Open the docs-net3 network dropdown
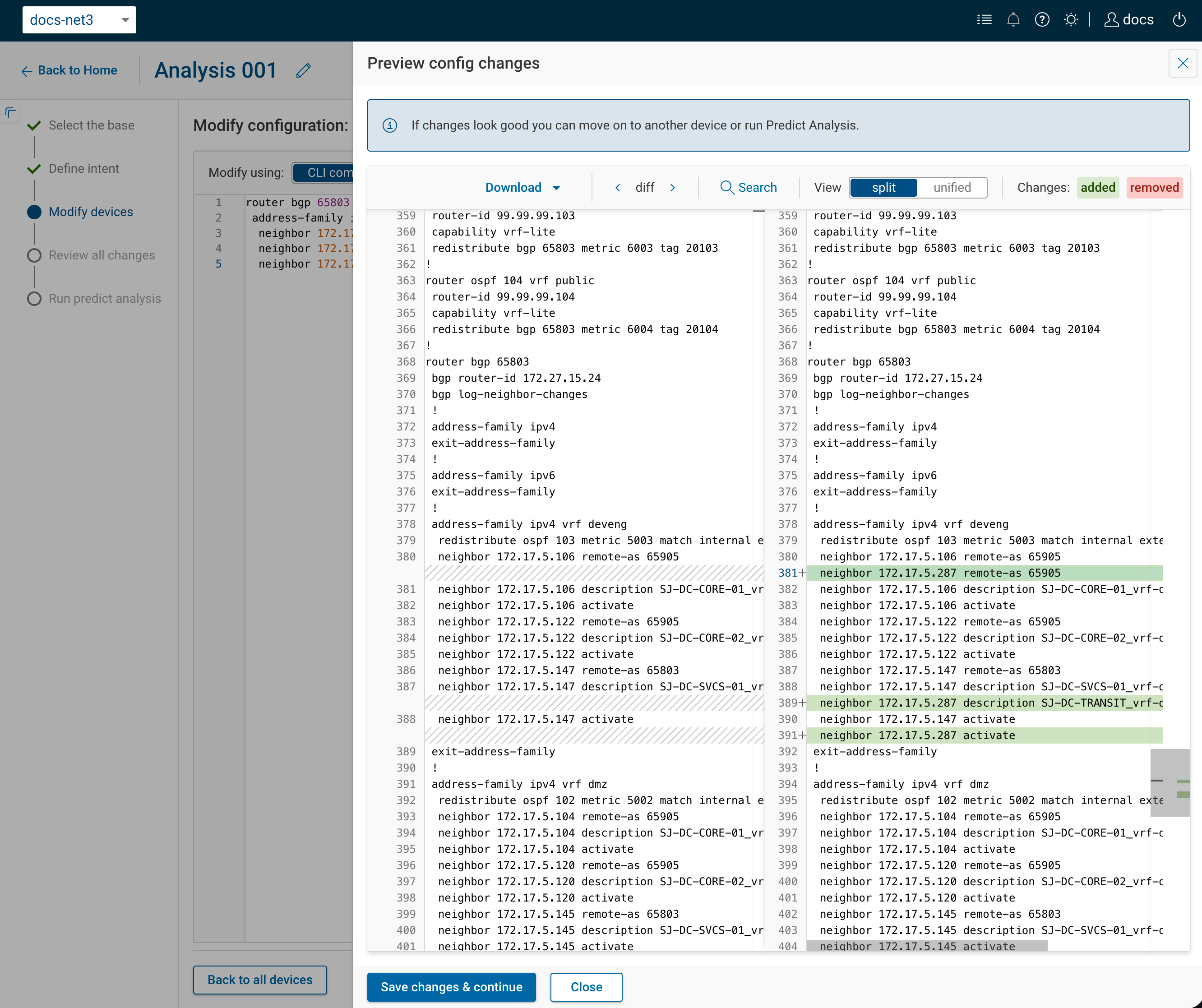Image resolution: width=1202 pixels, height=1008 pixels. [79, 20]
